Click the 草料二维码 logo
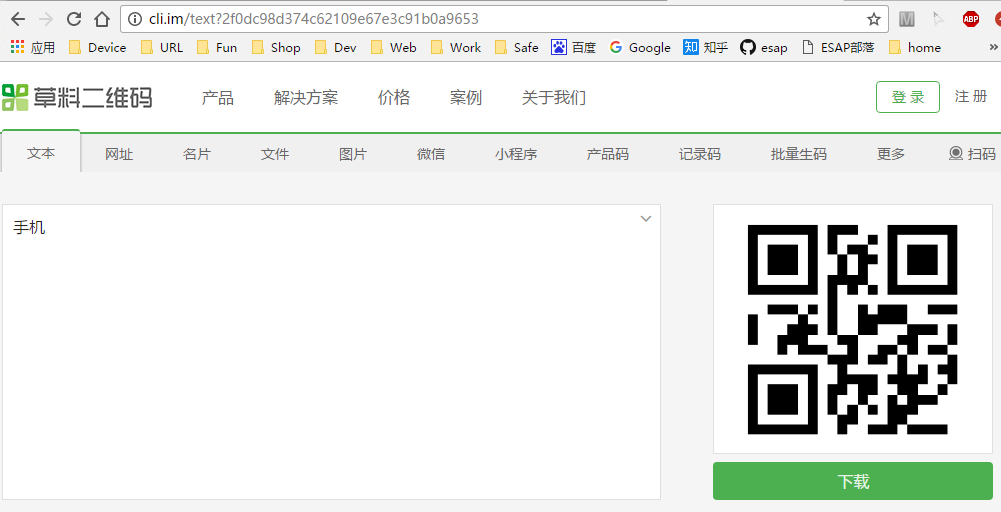1001x512 pixels. pos(77,98)
